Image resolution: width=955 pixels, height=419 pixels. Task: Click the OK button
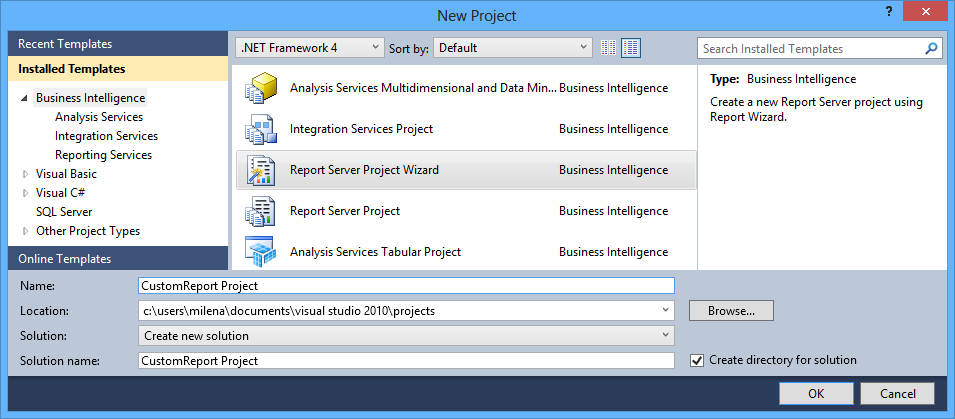pos(816,394)
